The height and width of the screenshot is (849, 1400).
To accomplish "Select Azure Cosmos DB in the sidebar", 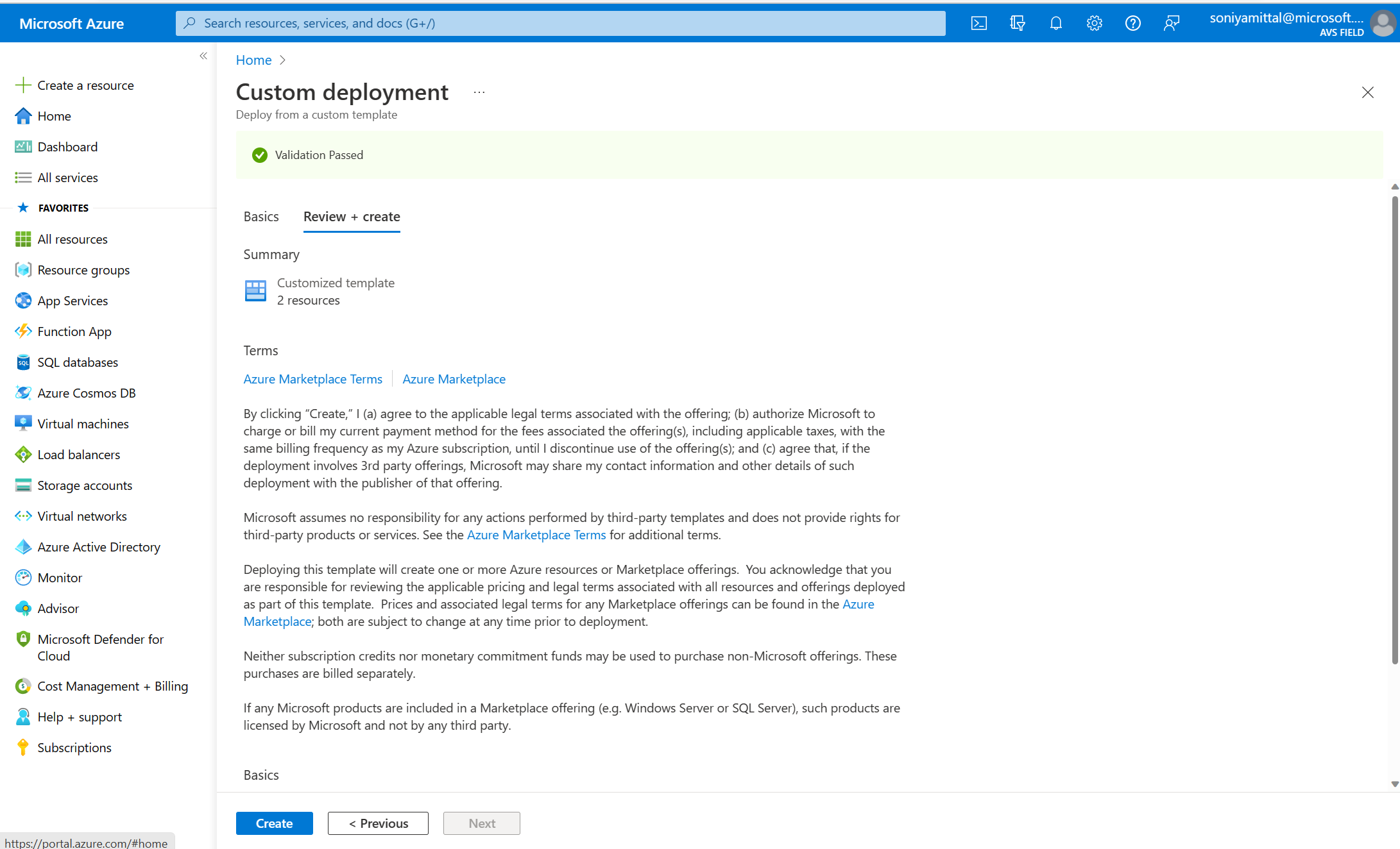I will click(87, 392).
